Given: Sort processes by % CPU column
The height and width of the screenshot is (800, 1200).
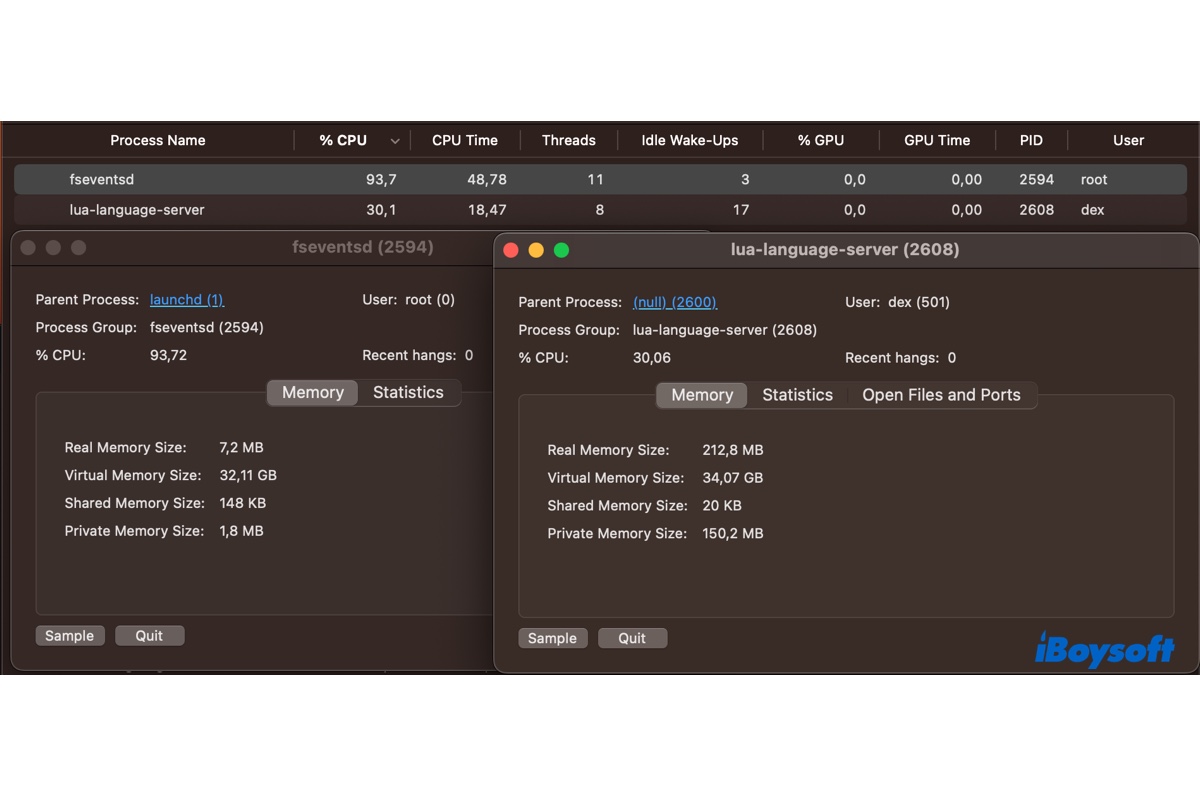Looking at the screenshot, I should [x=343, y=140].
